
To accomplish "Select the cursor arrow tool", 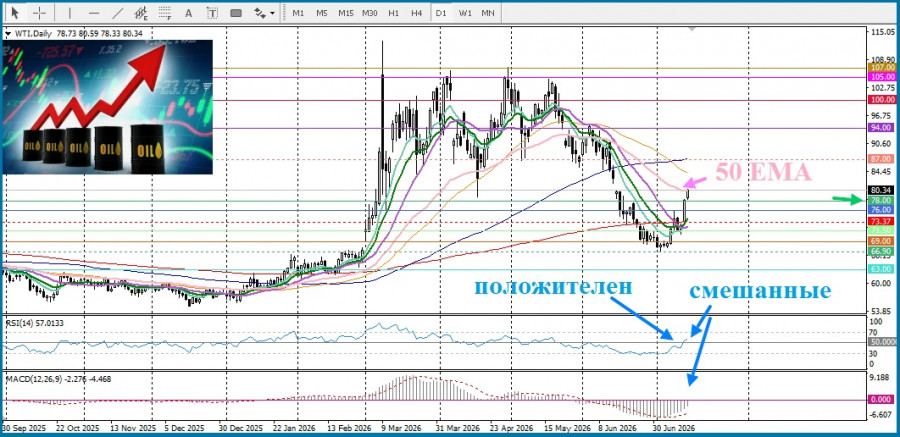I will [x=15, y=12].
